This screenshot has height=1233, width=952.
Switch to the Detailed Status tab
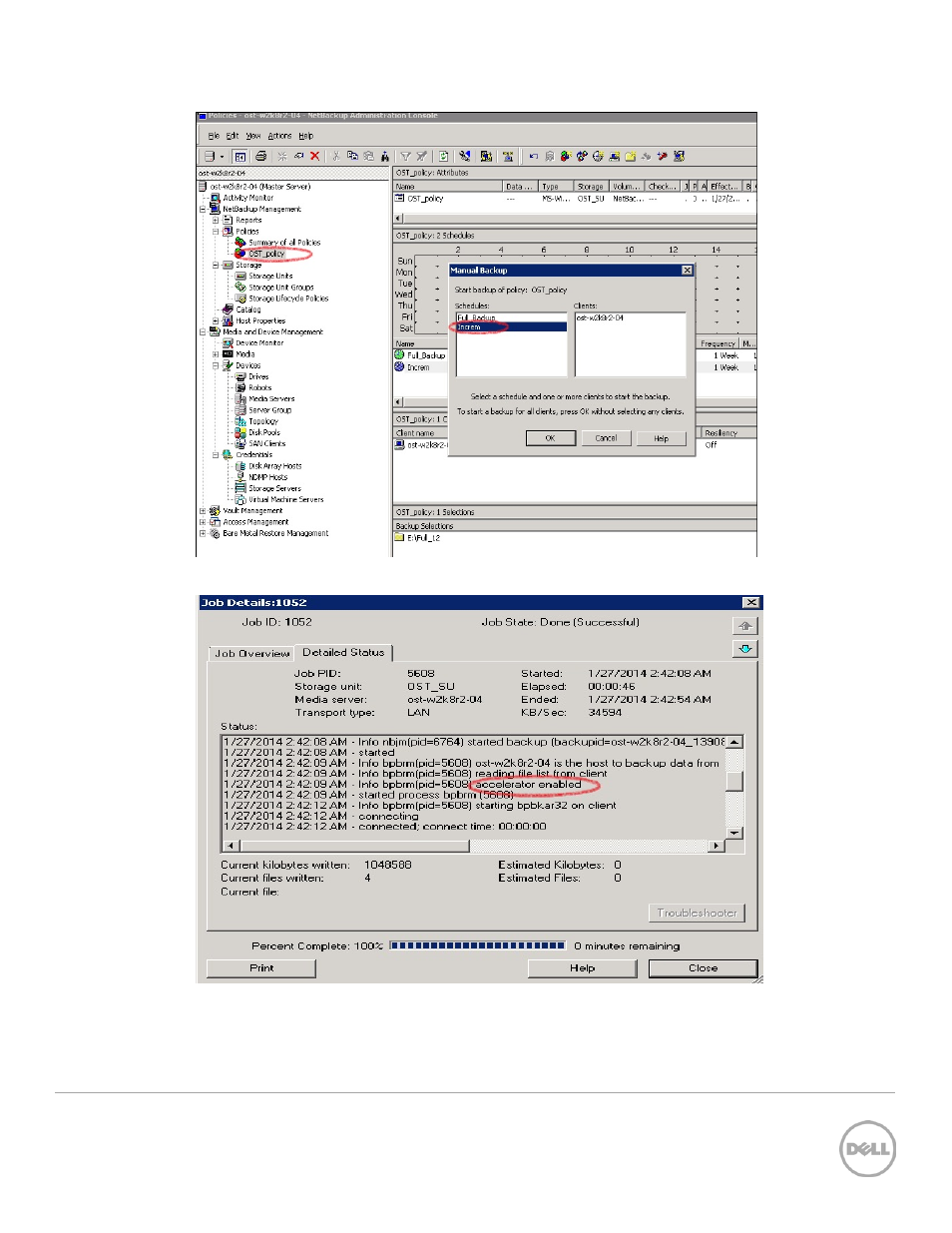point(343,653)
